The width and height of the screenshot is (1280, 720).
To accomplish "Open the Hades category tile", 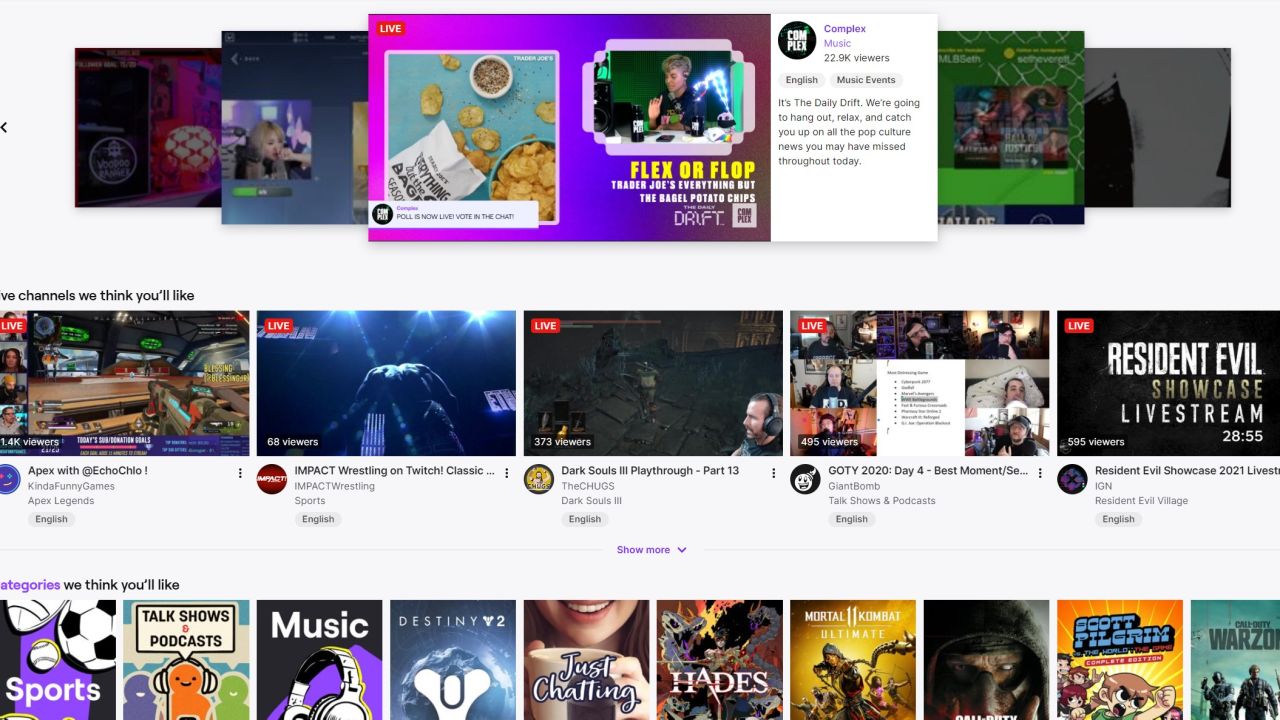I will [x=720, y=660].
